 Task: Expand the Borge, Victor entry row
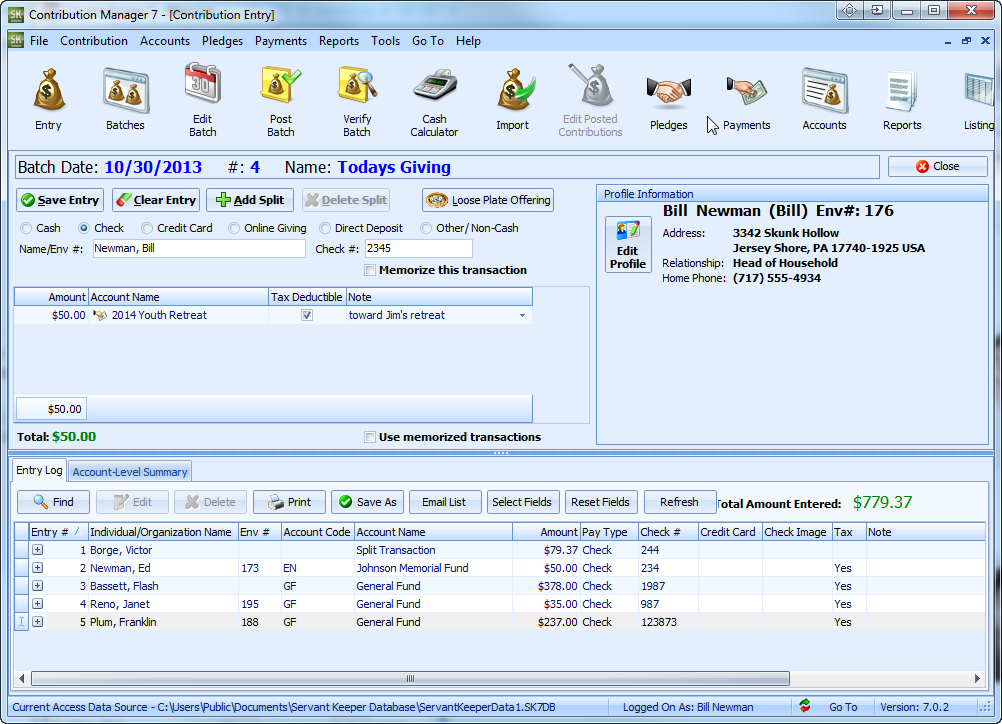38,550
